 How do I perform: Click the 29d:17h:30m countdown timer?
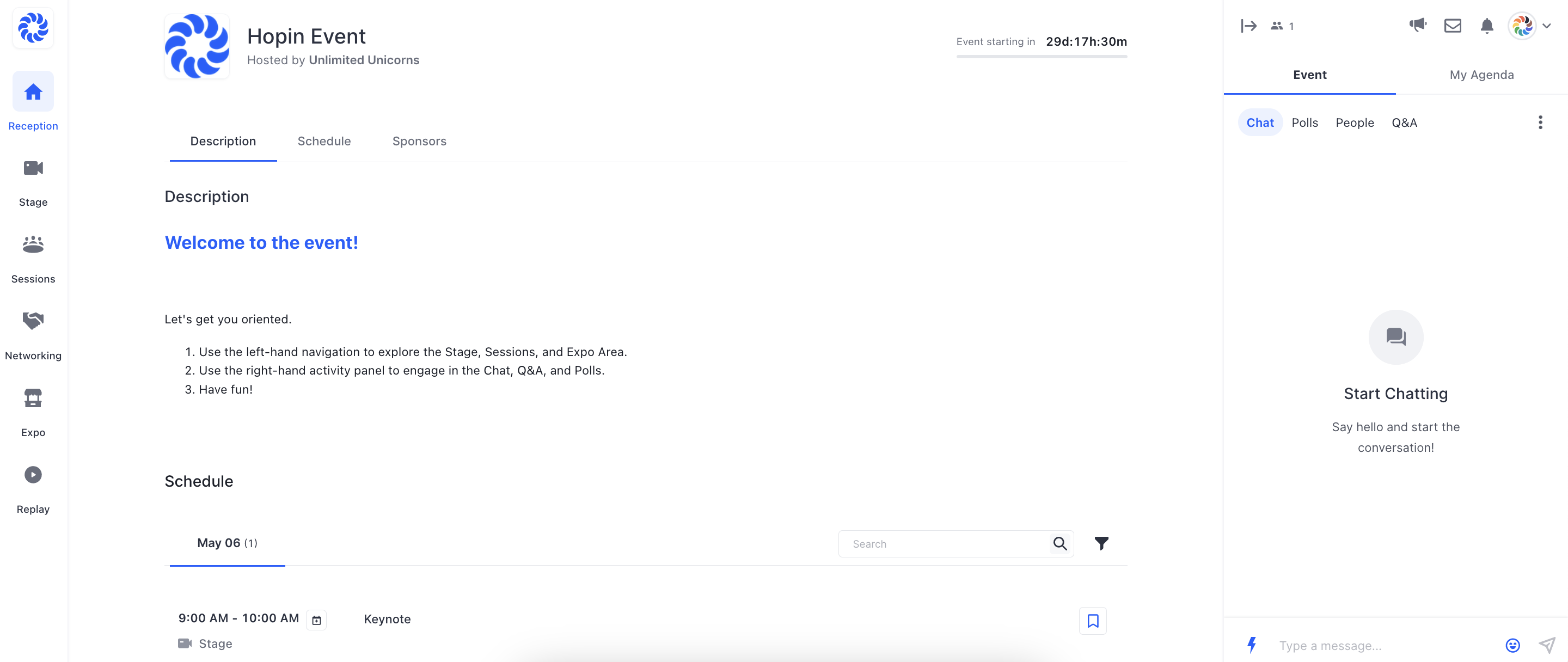[x=1086, y=41]
